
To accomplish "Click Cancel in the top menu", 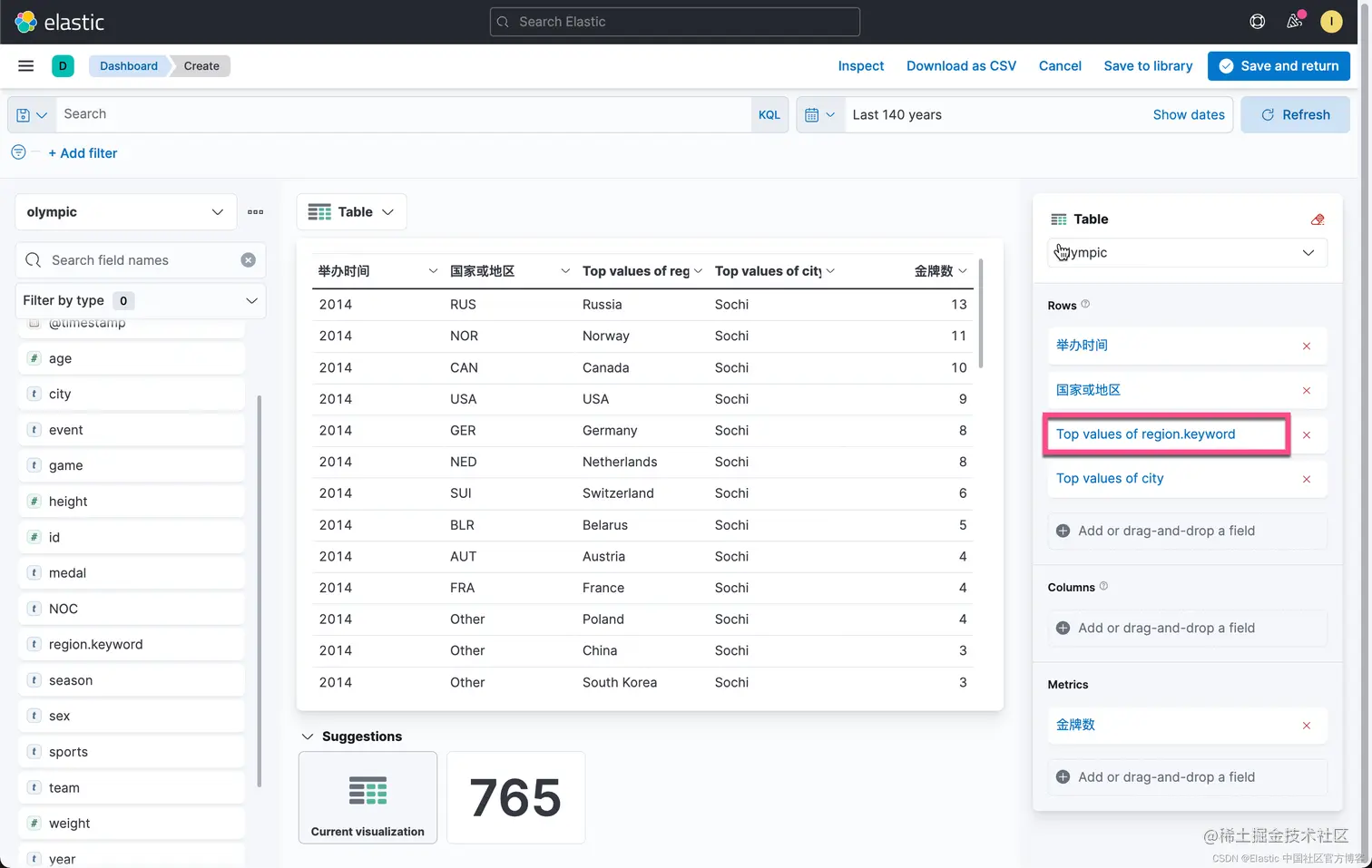I will tap(1060, 66).
